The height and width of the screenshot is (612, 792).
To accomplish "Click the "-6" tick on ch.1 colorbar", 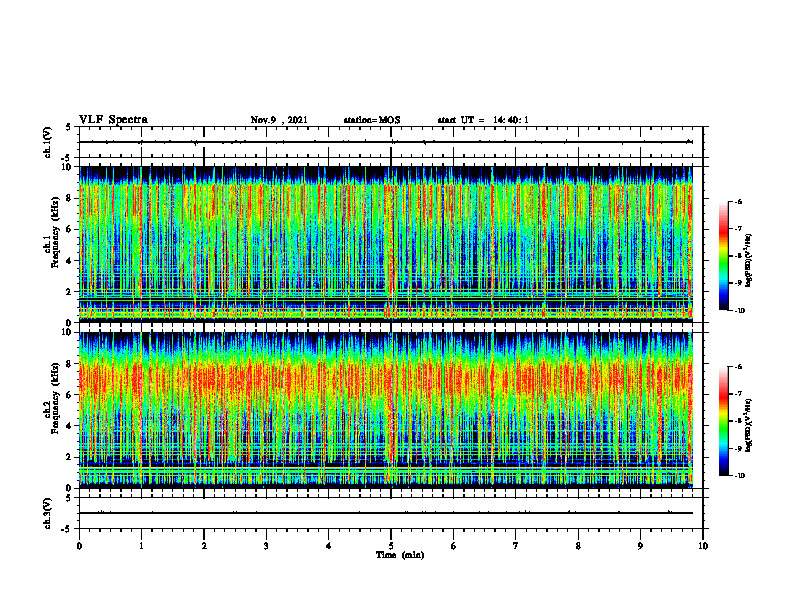I will pyautogui.click(x=738, y=202).
